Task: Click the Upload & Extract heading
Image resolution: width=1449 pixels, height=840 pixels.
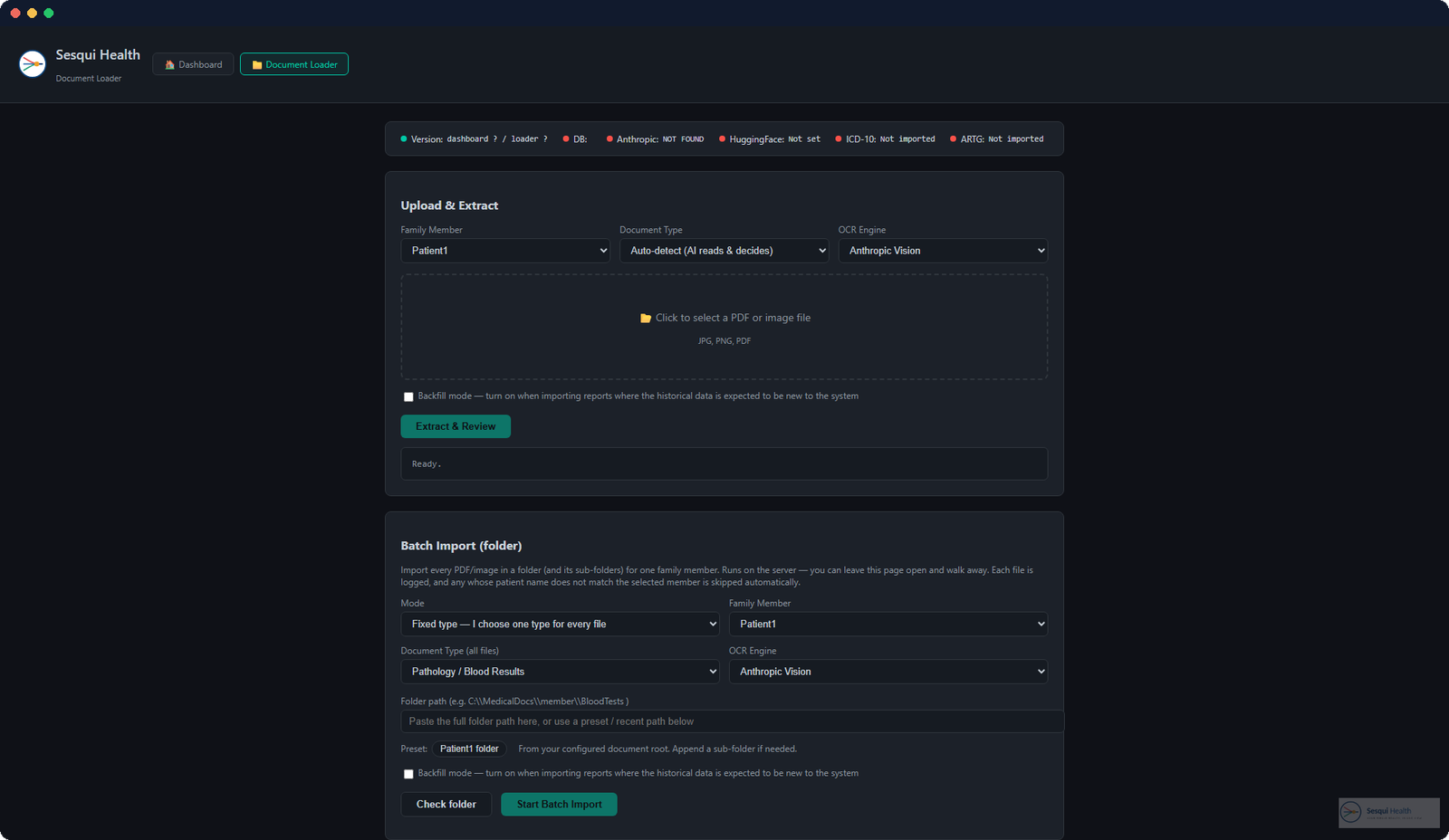Action: tap(449, 205)
